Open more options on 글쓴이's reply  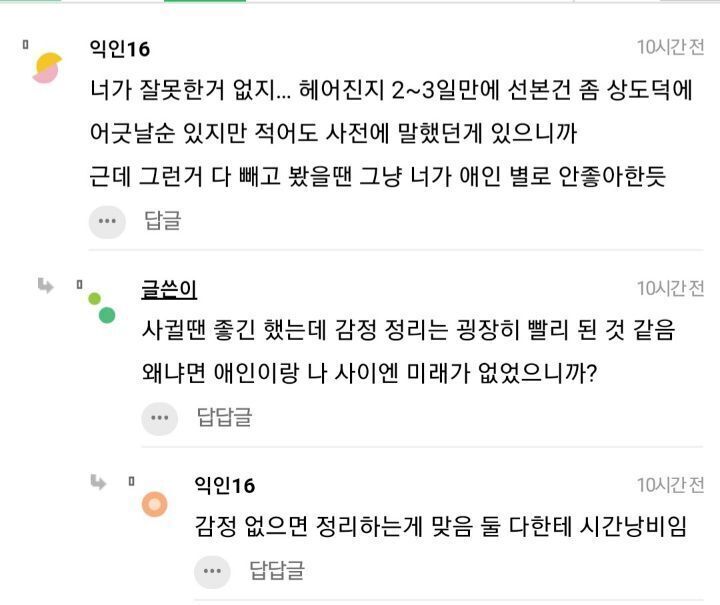click(159, 418)
